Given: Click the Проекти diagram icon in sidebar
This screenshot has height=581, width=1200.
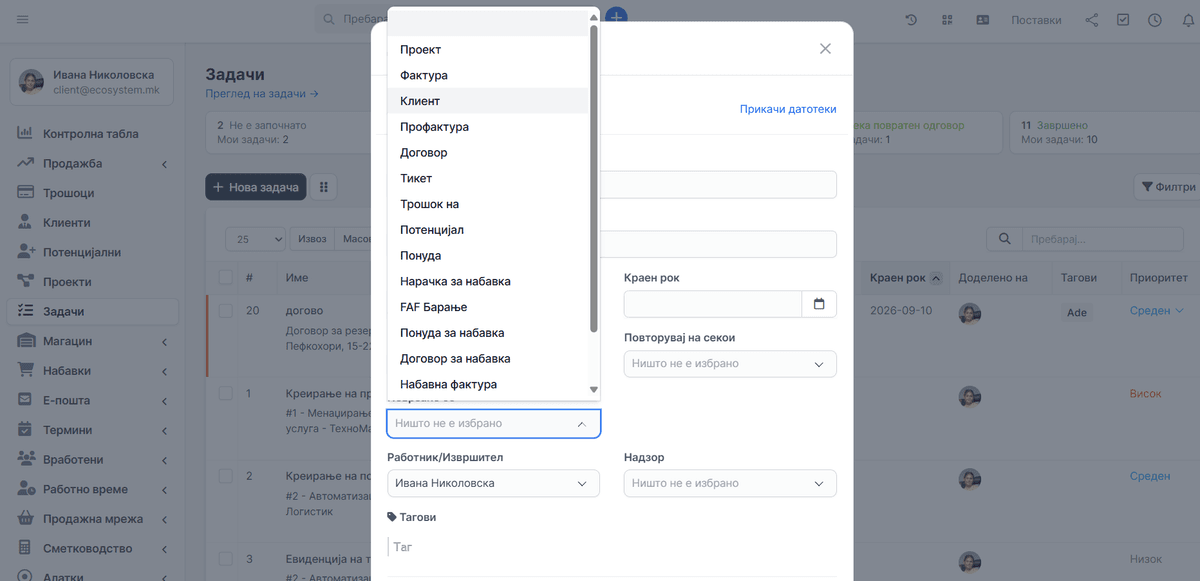Looking at the screenshot, I should click(x=25, y=282).
